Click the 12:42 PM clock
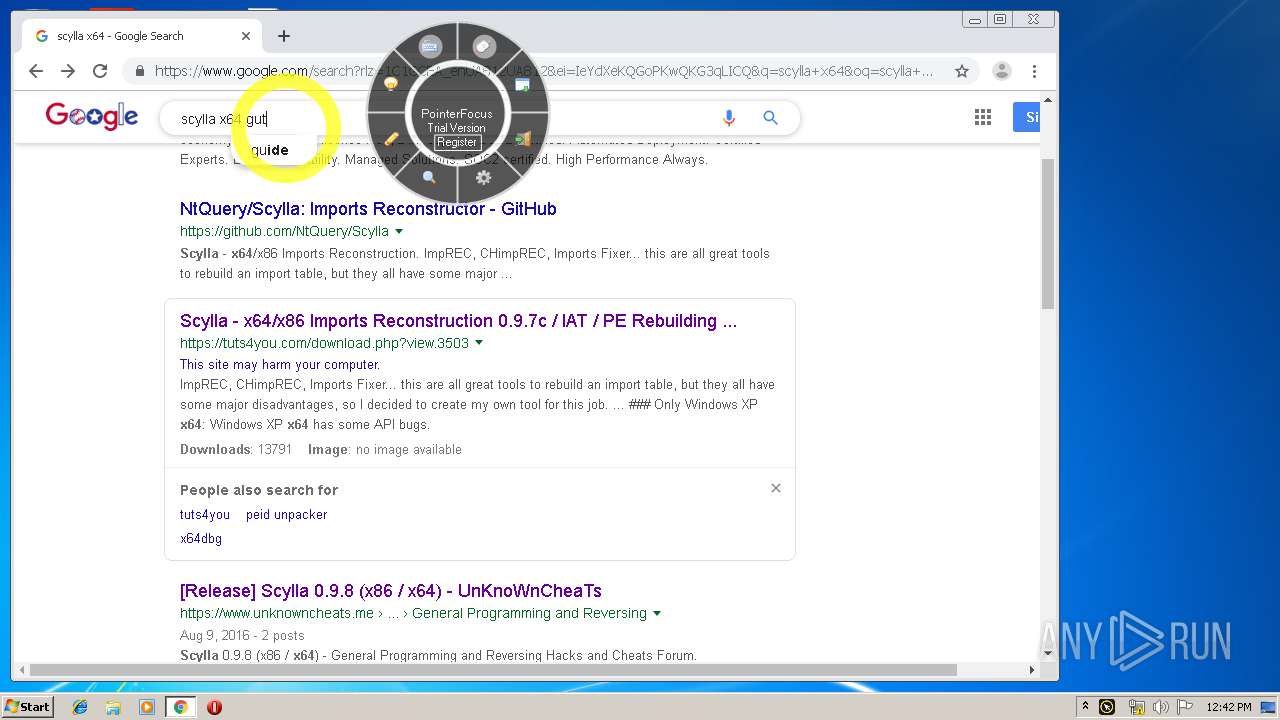This screenshot has width=1280, height=720. (1229, 707)
